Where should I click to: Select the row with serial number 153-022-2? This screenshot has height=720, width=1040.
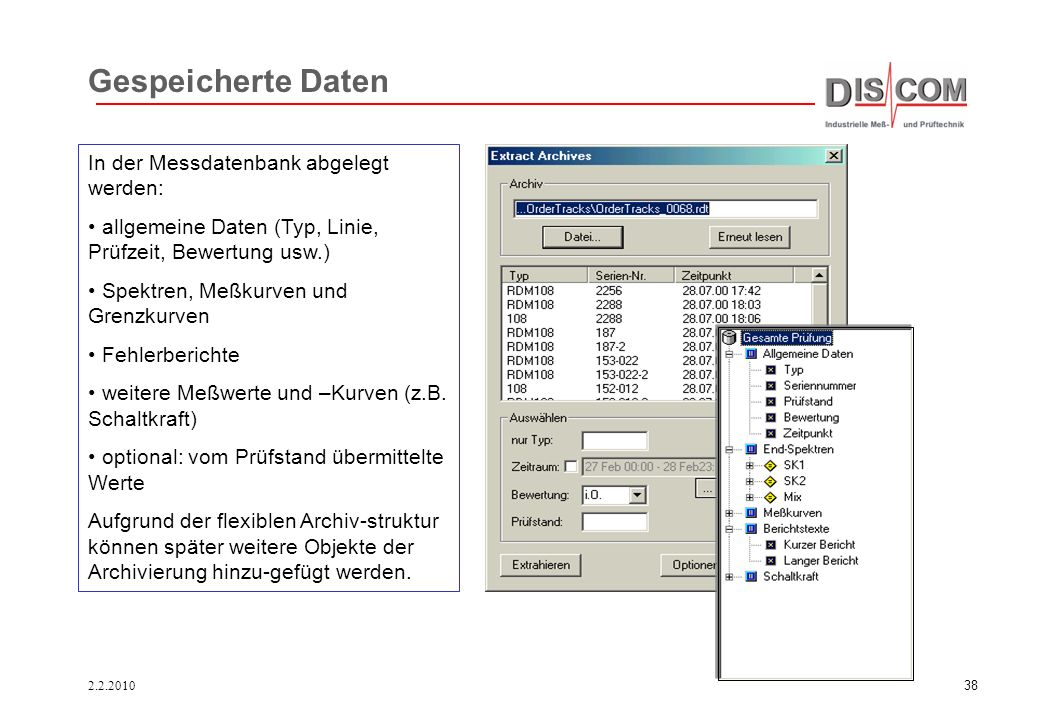click(610, 375)
